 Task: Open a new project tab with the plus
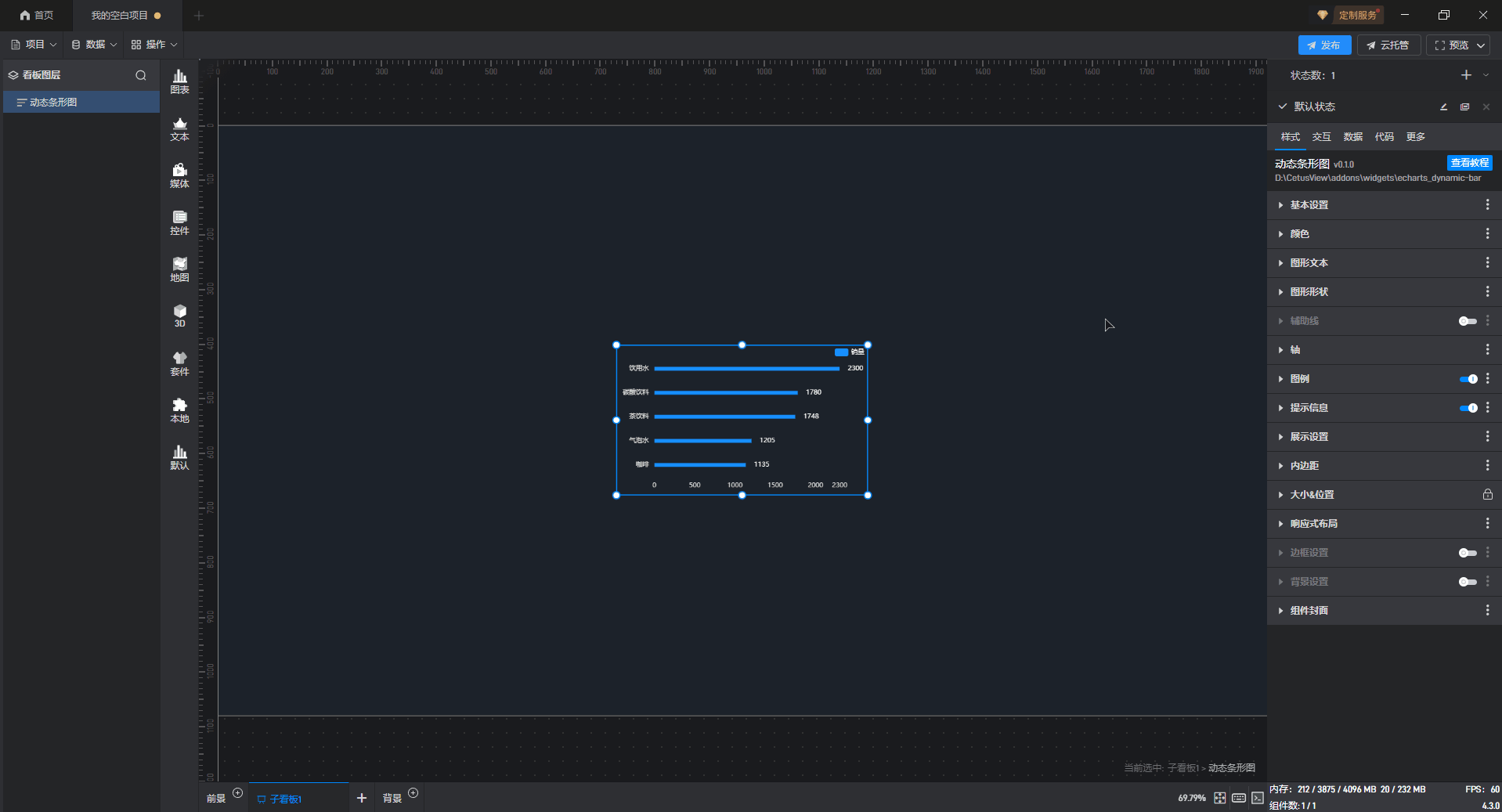click(199, 16)
